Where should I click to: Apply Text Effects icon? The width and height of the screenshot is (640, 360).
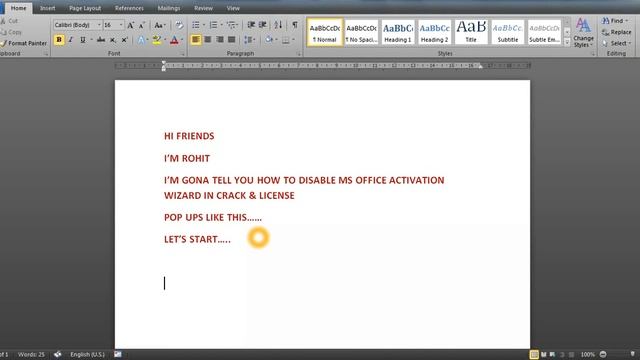click(141, 40)
